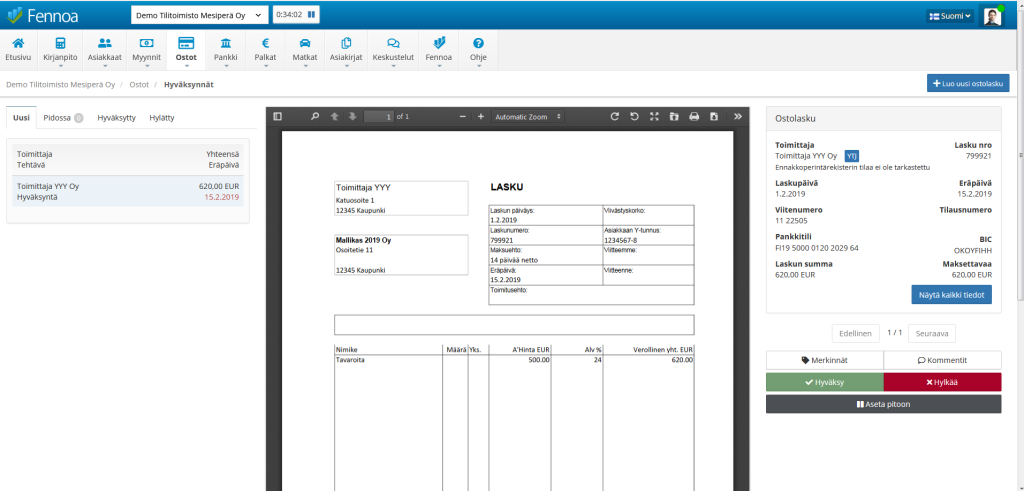This screenshot has height=491, width=1024.
Task: Pause the session timer
Action: point(311,15)
